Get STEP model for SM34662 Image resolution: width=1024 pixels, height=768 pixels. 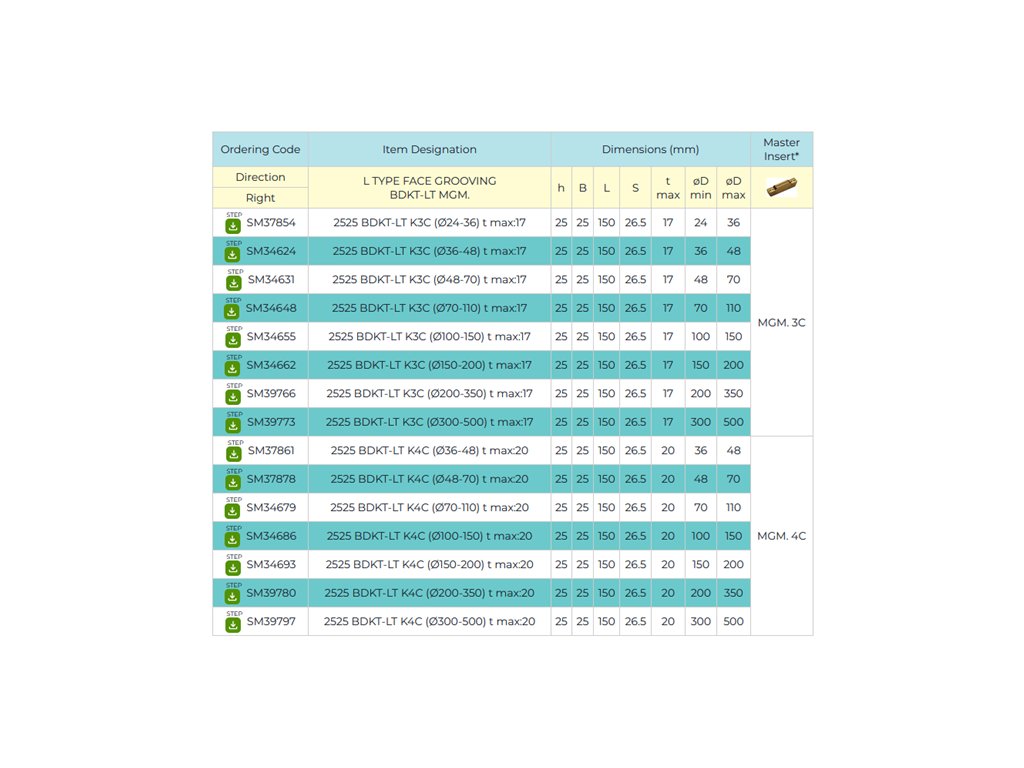233,367
